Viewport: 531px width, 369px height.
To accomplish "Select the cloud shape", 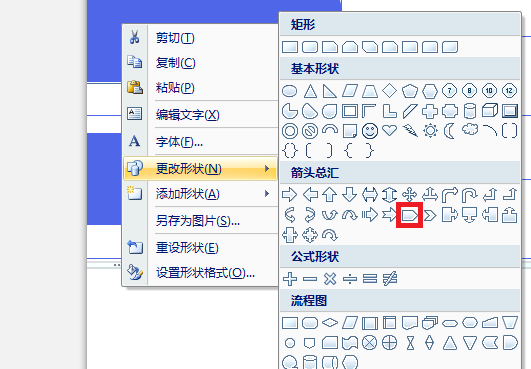I will pos(470,129).
